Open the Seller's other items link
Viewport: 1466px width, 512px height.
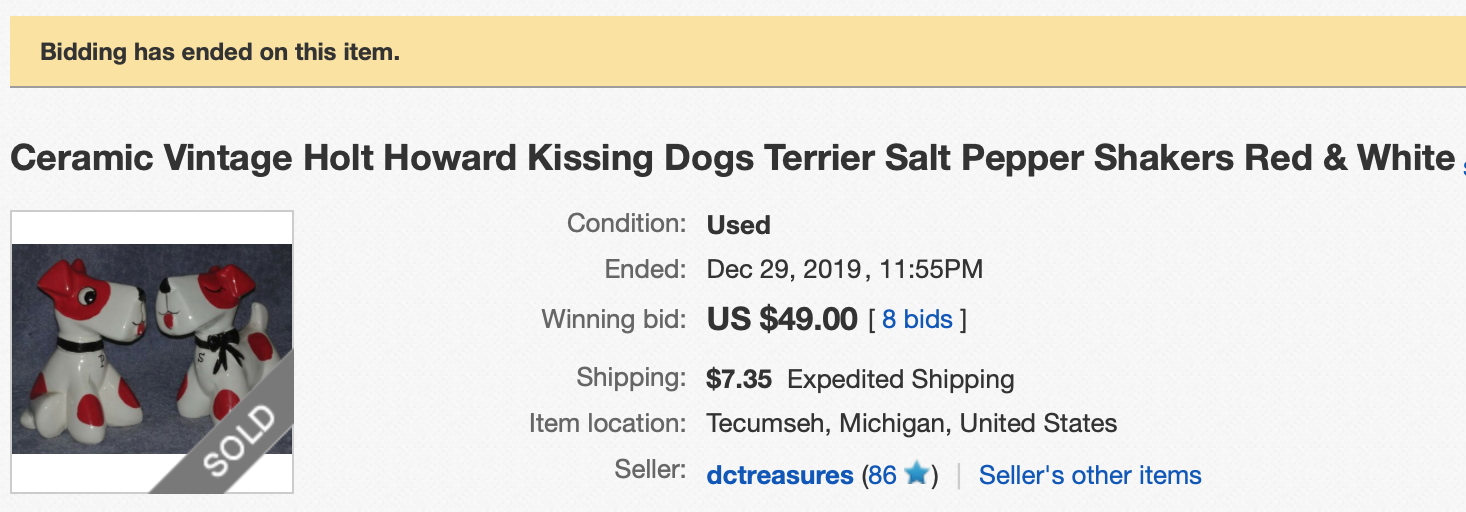click(1090, 475)
